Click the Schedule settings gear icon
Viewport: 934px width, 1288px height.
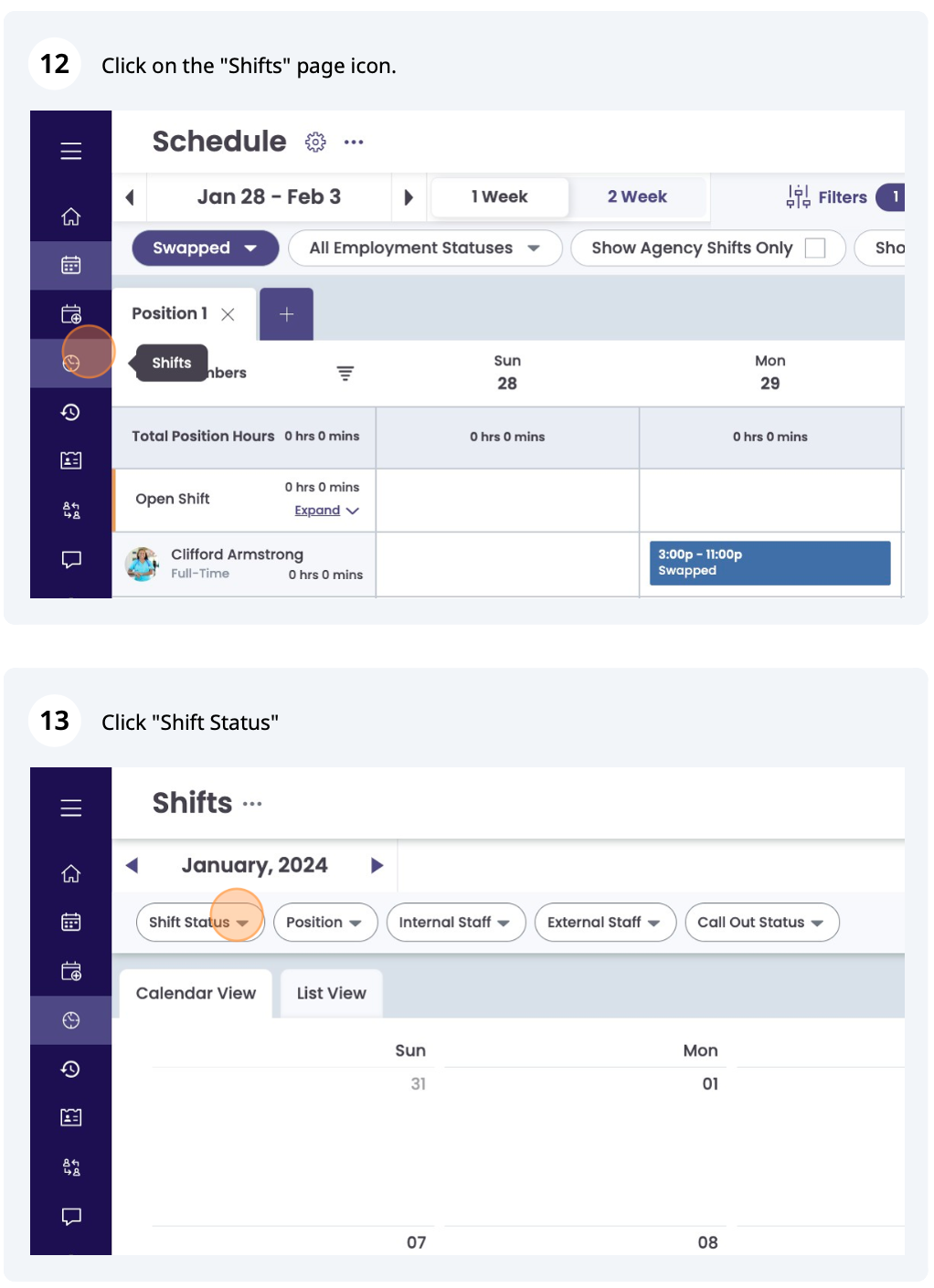click(315, 143)
